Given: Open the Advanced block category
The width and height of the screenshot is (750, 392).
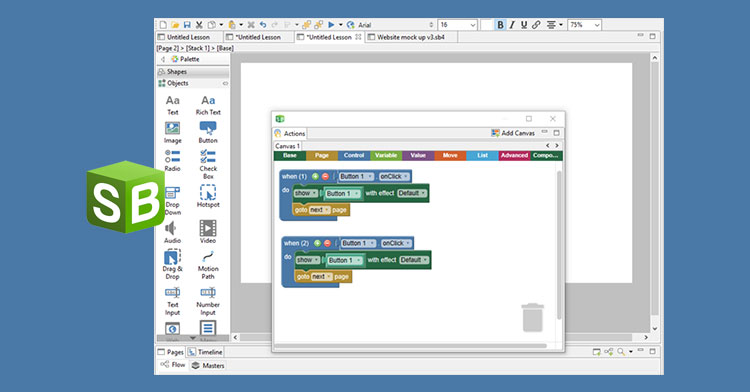Looking at the screenshot, I should coord(514,155).
